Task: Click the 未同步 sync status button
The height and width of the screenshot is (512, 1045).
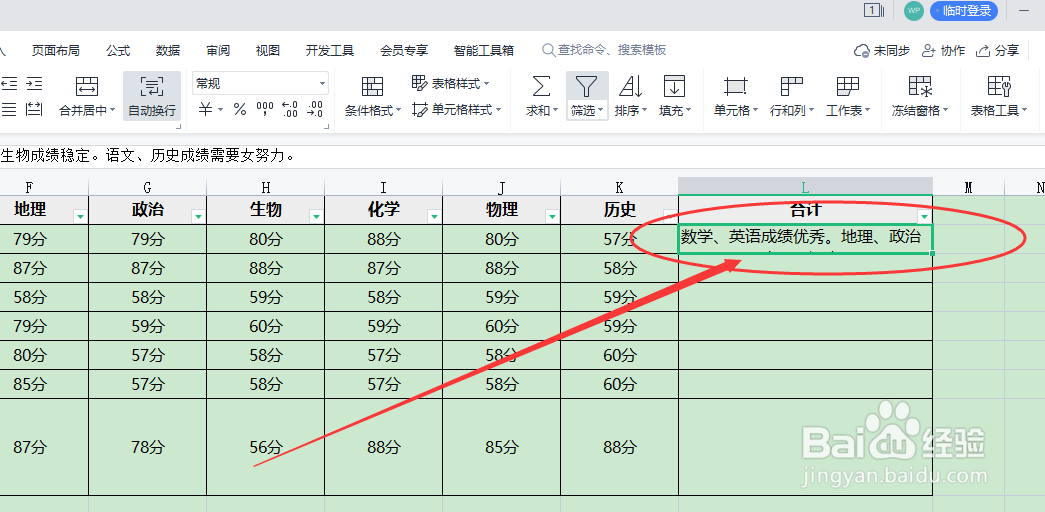Action: pos(882,51)
